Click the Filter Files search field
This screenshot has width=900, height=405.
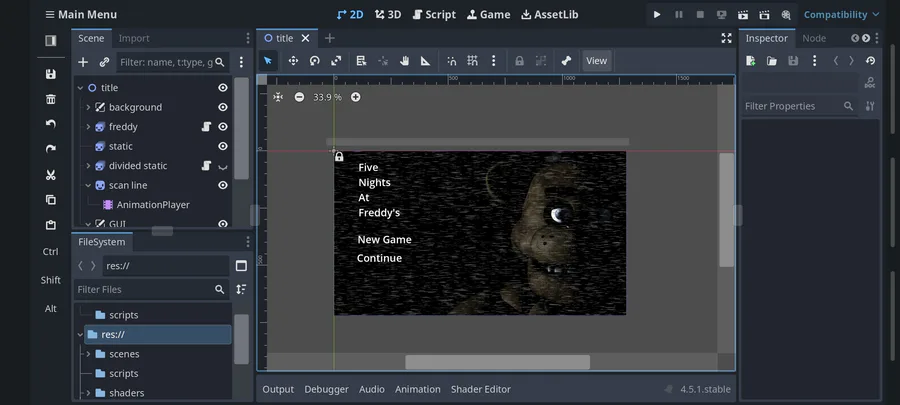point(152,290)
